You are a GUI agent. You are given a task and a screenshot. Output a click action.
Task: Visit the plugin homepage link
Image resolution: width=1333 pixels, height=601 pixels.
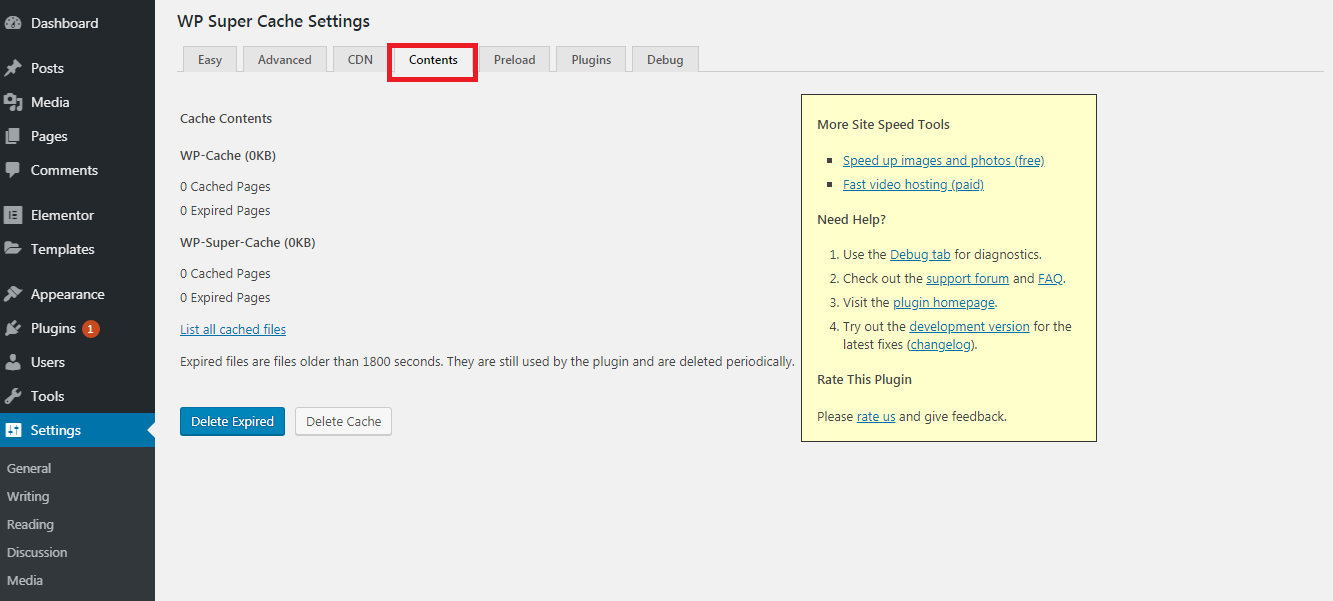point(944,302)
